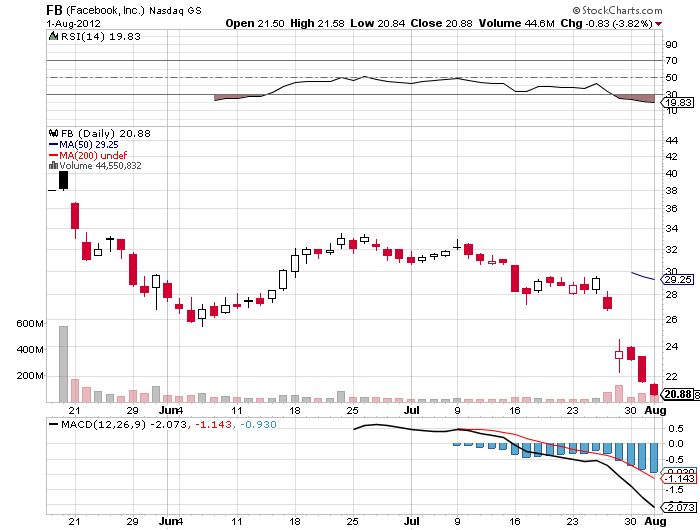700x530 pixels.
Task: Click the Volume 44.6M header value
Action: point(517,23)
